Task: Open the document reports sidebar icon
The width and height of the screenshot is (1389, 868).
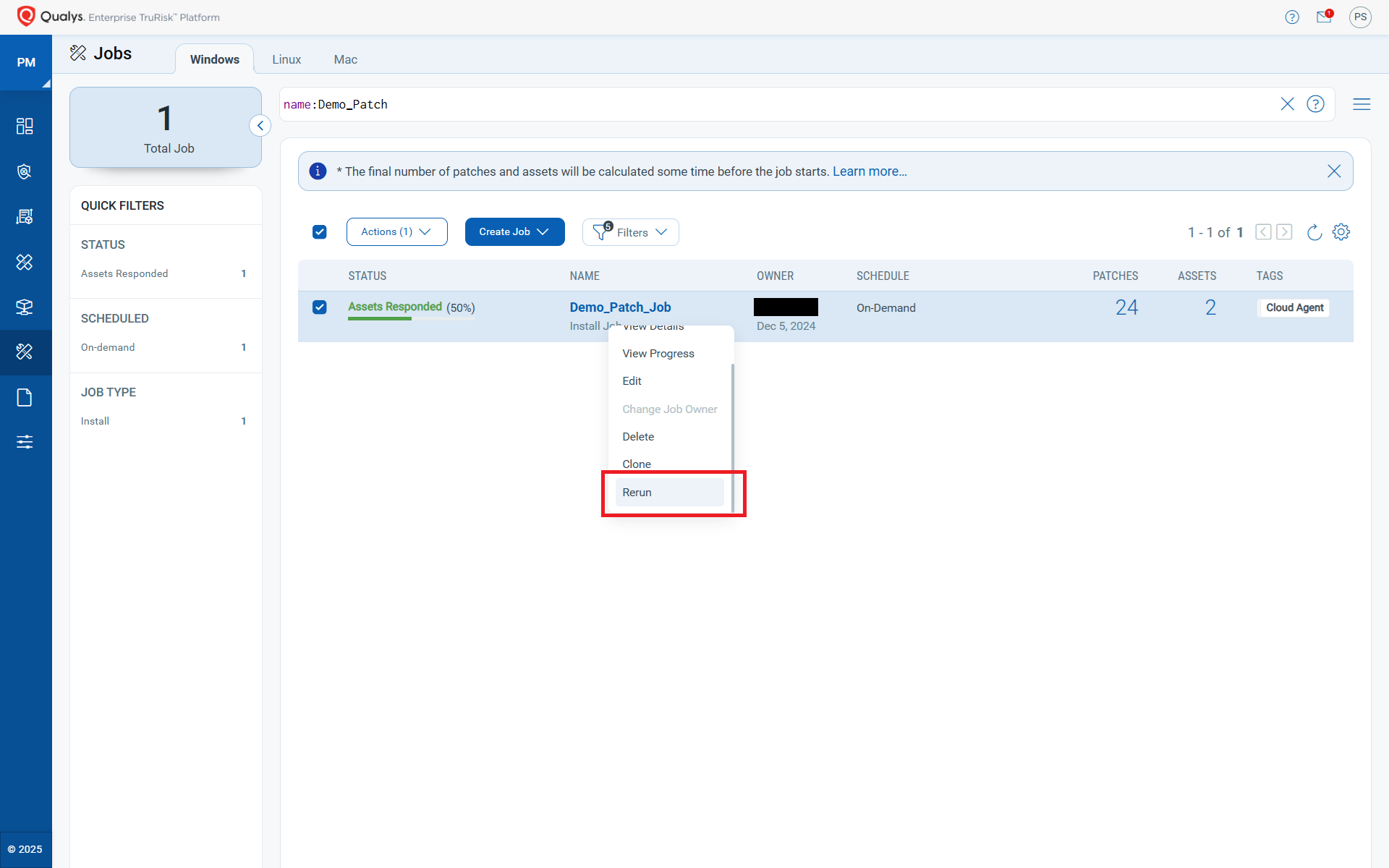Action: pyautogui.click(x=25, y=397)
